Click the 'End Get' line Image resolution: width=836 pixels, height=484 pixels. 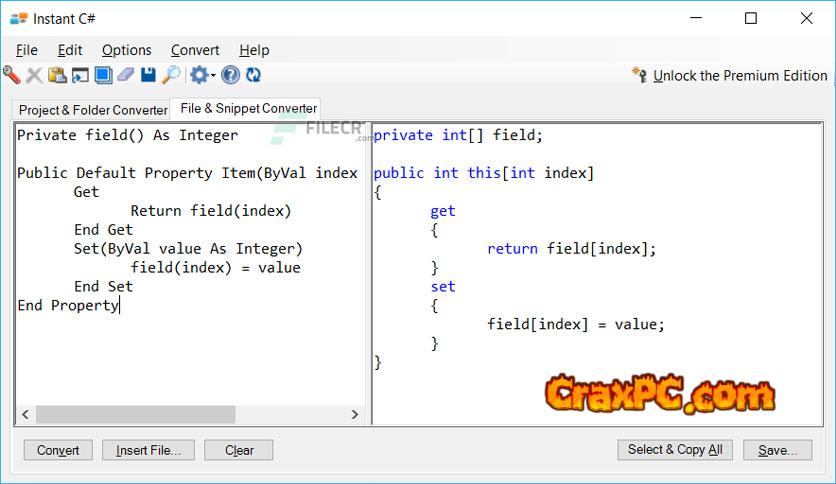click(103, 230)
